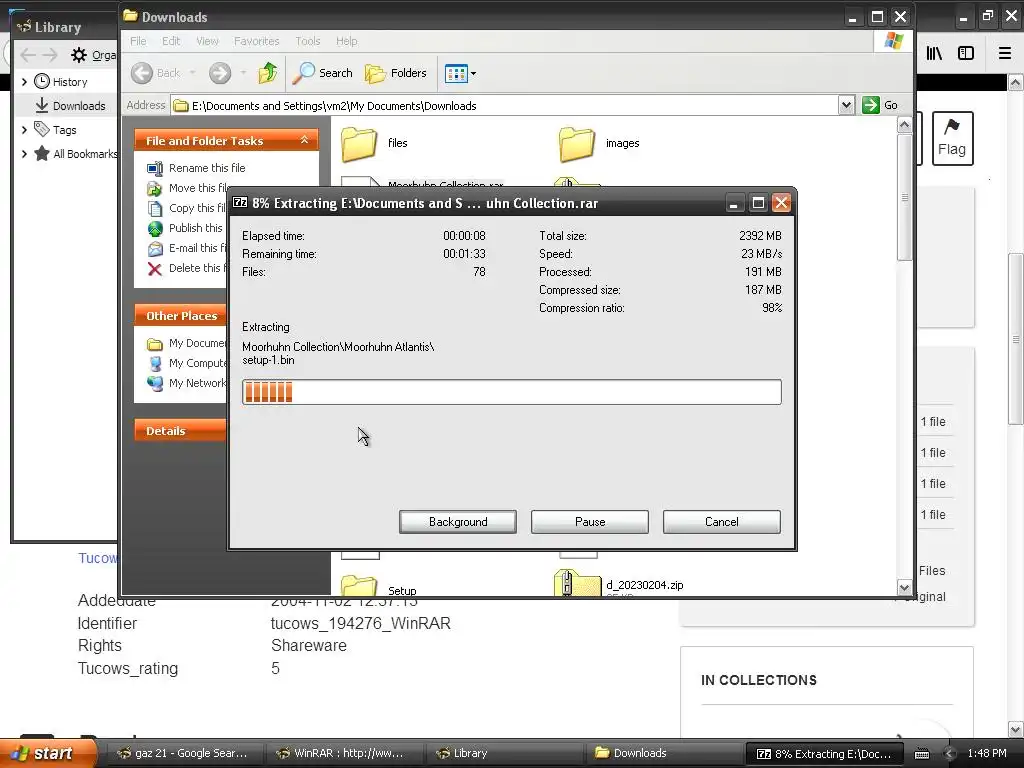Select the images folder icon

[x=577, y=144]
